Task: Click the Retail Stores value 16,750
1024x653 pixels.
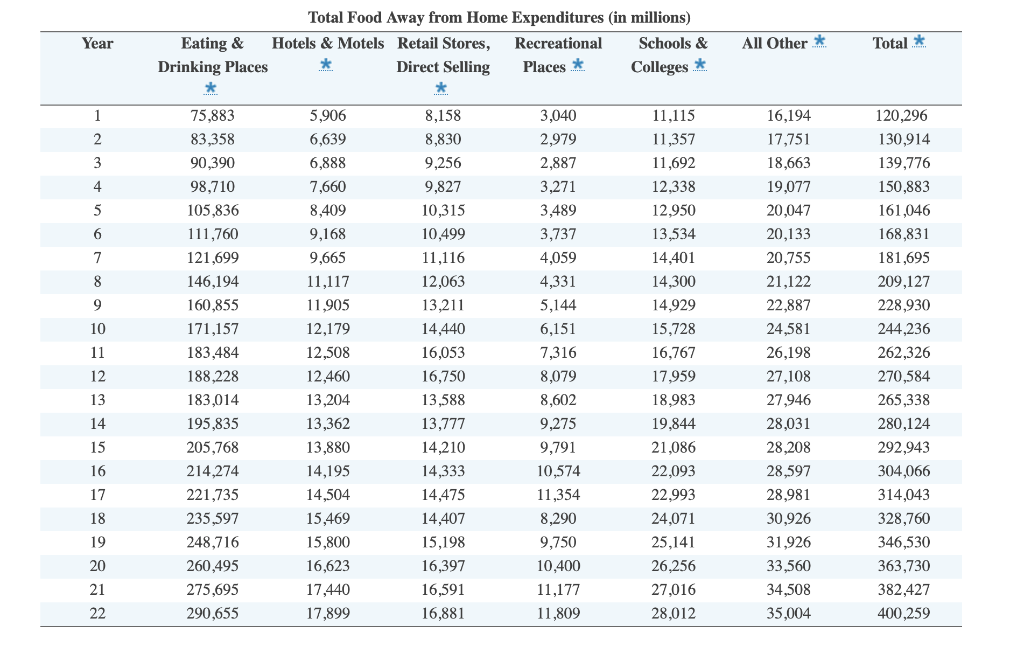Action: click(x=443, y=377)
